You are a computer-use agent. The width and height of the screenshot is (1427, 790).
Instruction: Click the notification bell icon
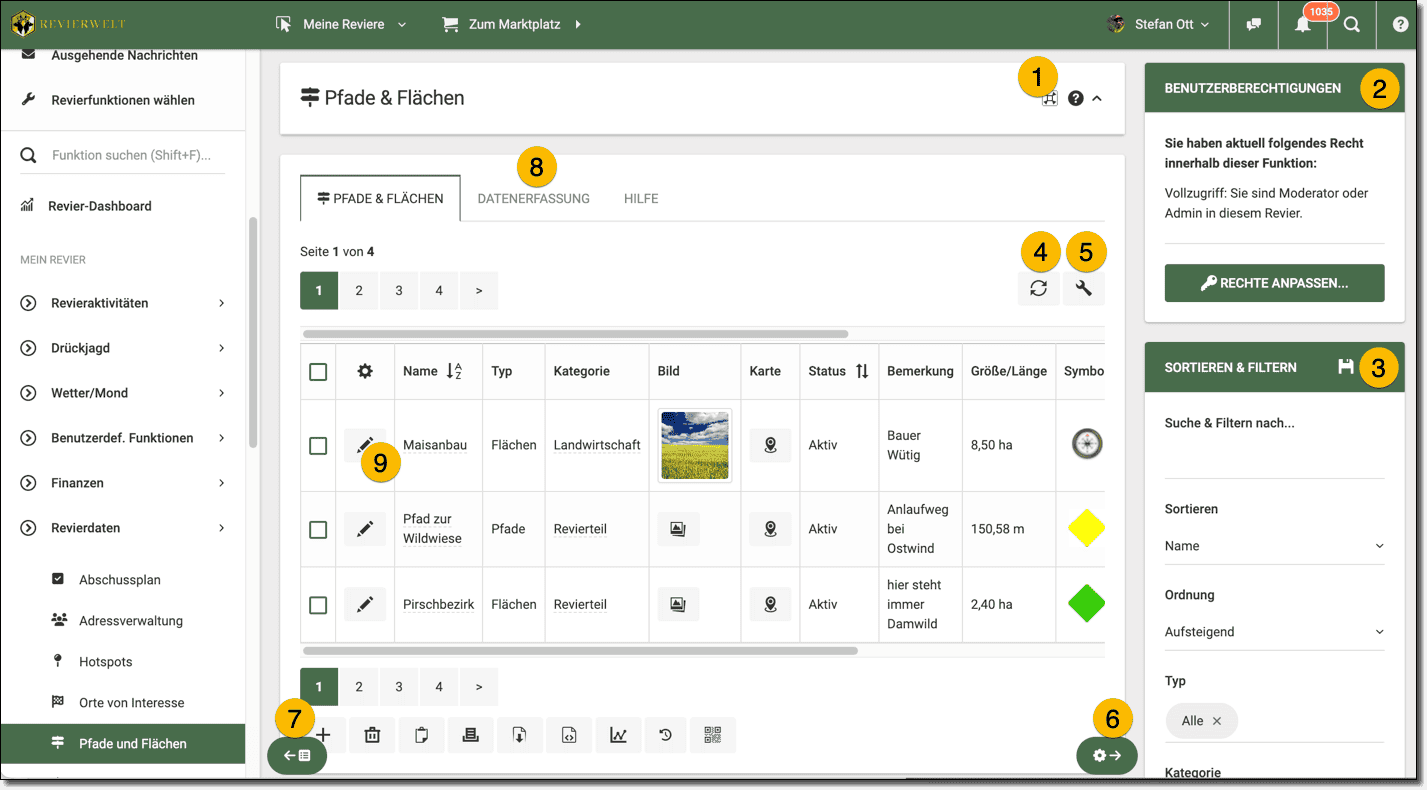coord(1303,25)
